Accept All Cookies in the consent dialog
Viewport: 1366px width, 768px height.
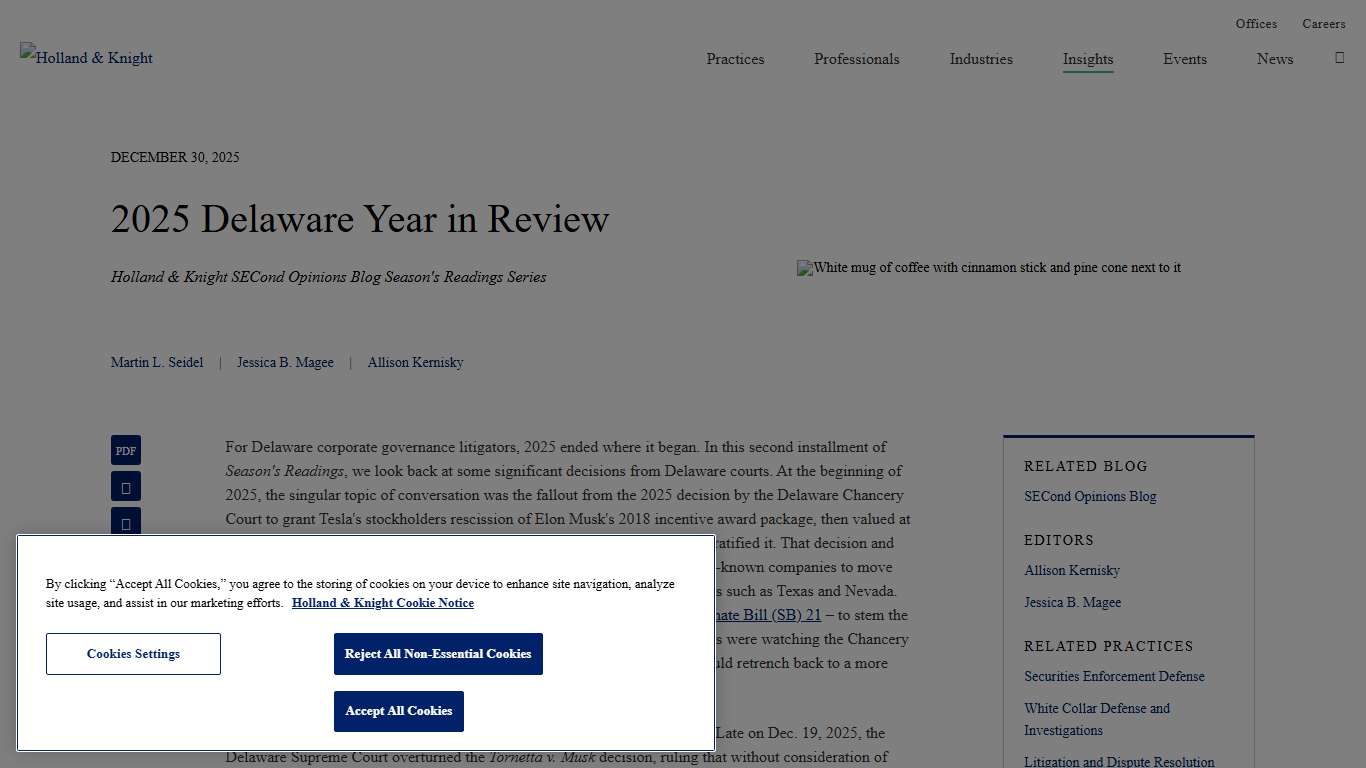pos(398,711)
